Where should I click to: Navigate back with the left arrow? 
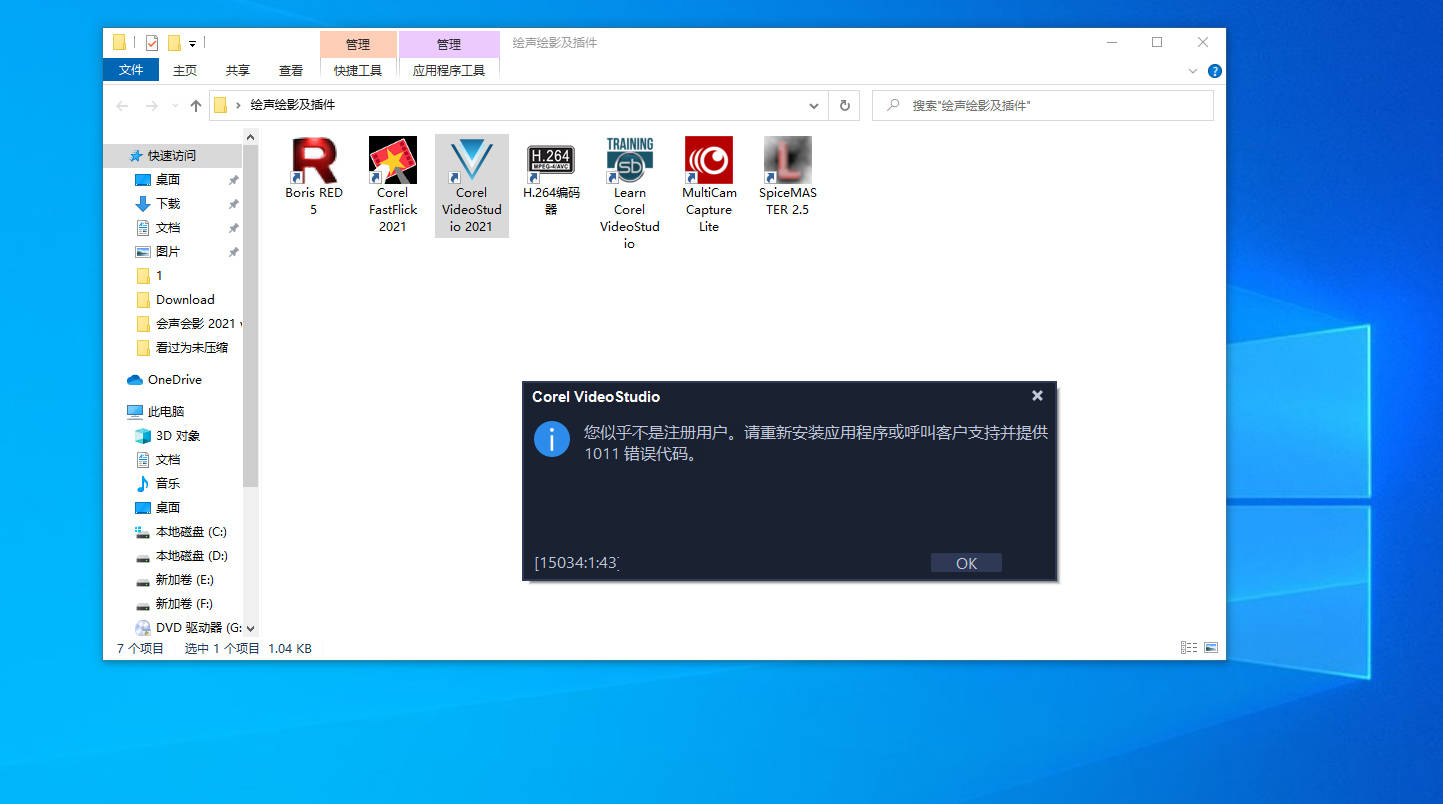coord(123,106)
